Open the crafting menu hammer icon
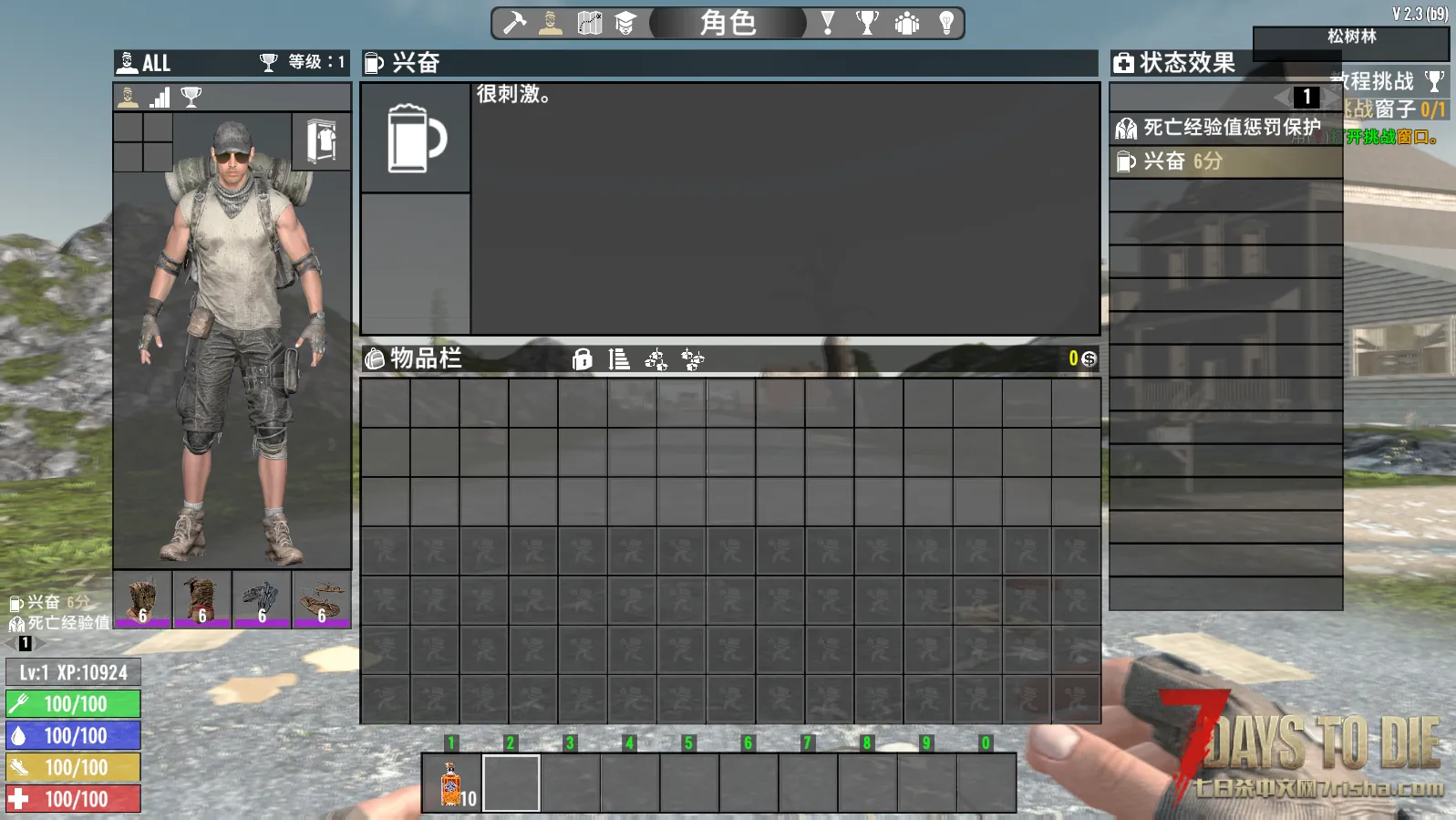 [x=515, y=23]
